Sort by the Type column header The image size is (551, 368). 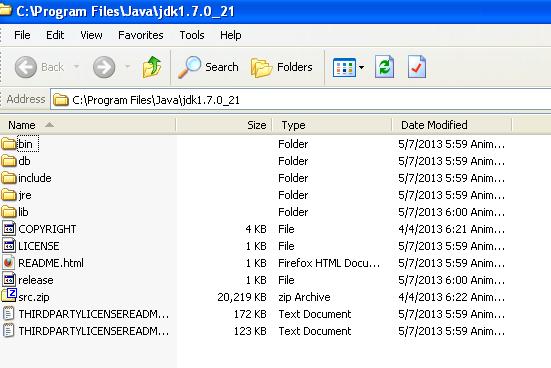[332, 125]
